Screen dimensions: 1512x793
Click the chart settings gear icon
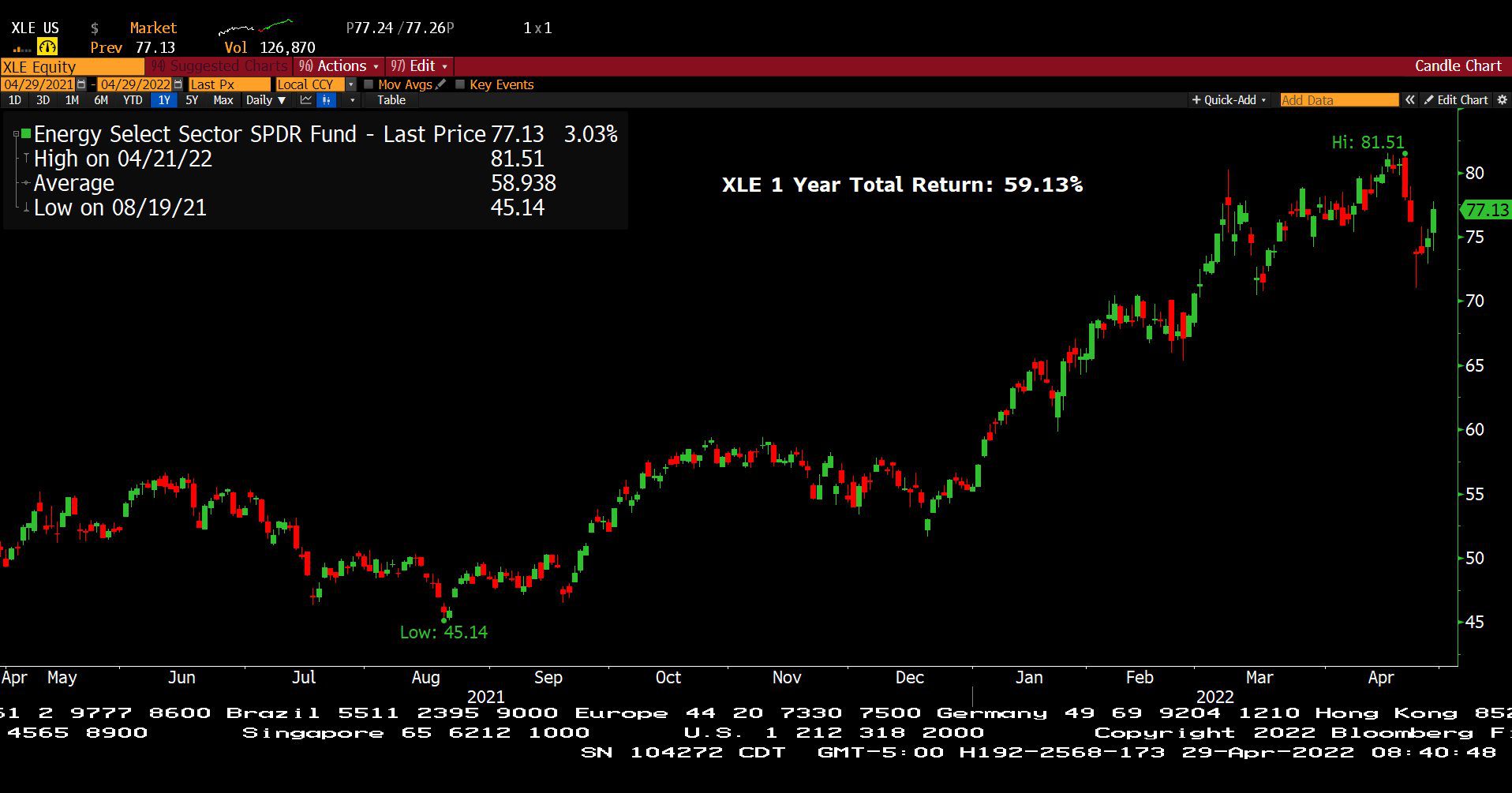[1502, 100]
